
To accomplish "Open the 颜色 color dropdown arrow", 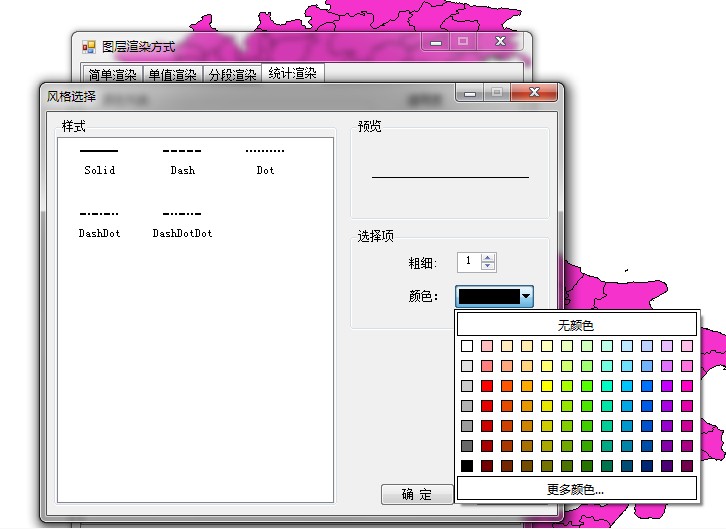I will pyautogui.click(x=527, y=296).
